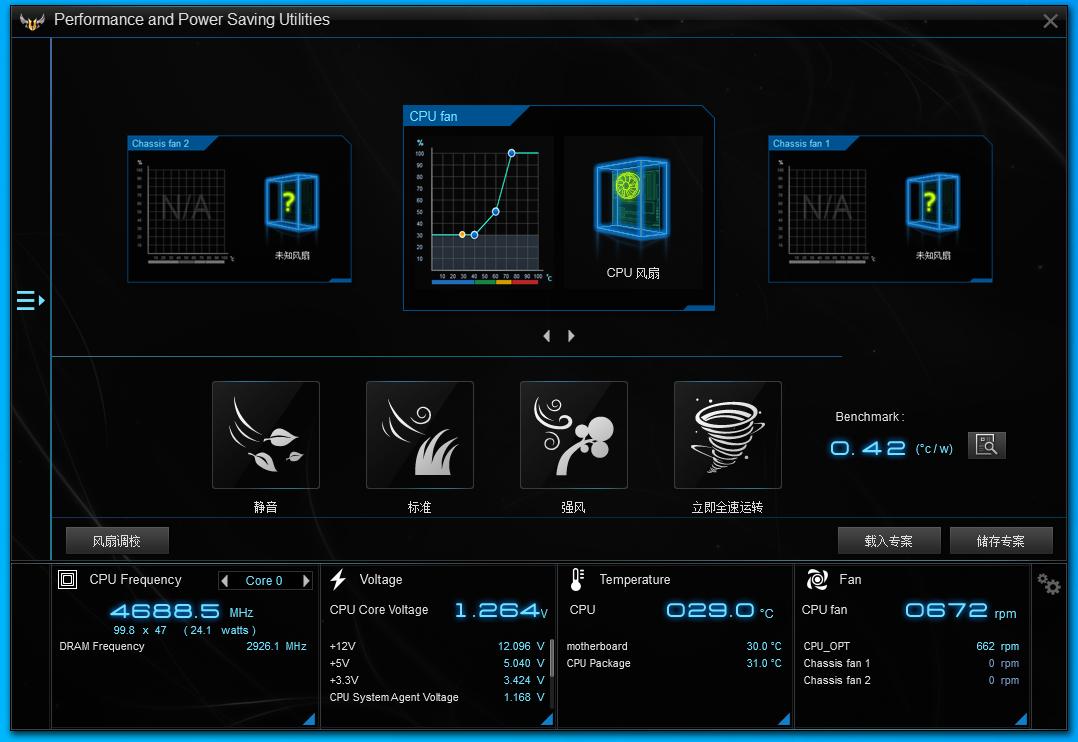Click the Benchmark magnifier icon
This screenshot has width=1078, height=742.
987,446
